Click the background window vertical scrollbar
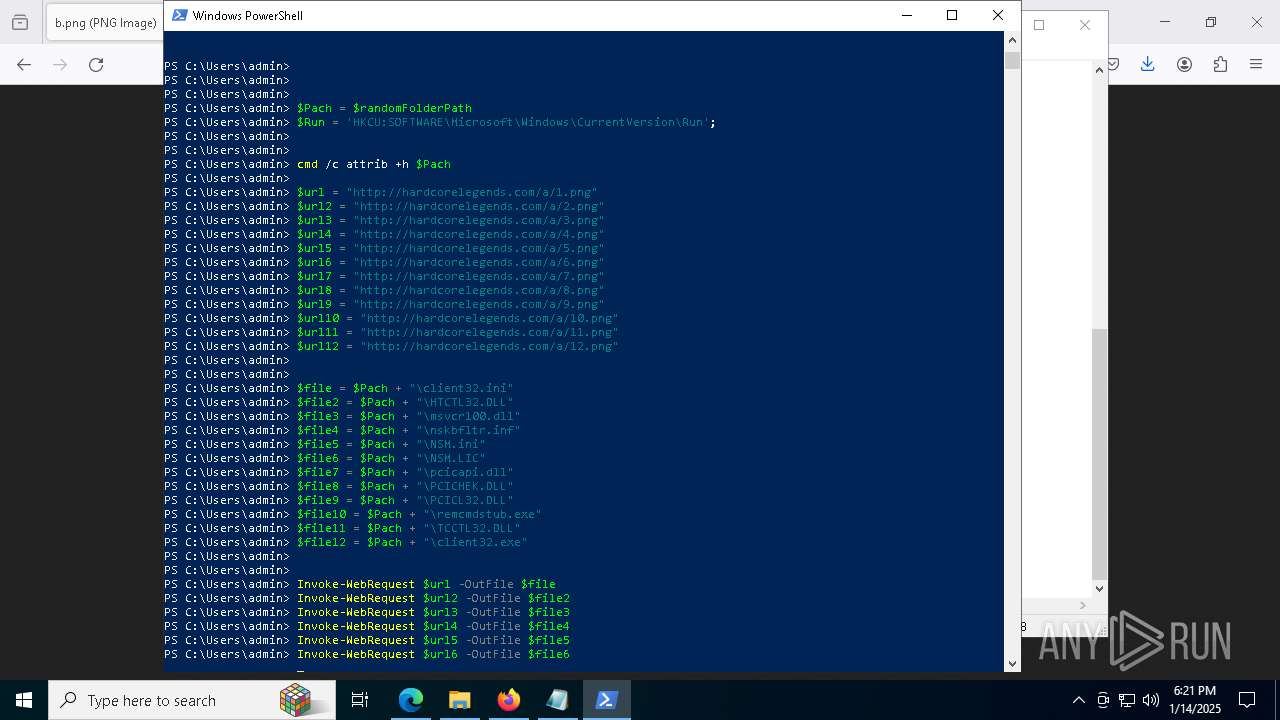The width and height of the screenshot is (1280, 720). tap(1100, 453)
